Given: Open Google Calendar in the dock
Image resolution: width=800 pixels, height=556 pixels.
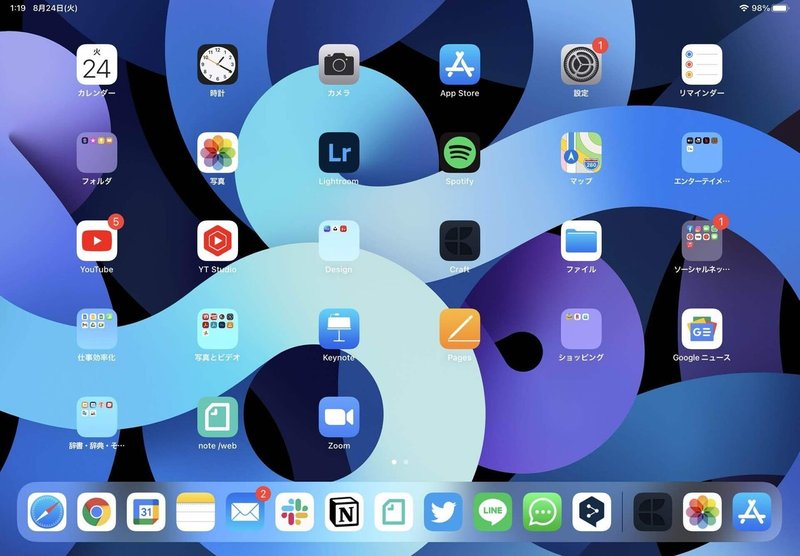Looking at the screenshot, I should click(x=146, y=512).
